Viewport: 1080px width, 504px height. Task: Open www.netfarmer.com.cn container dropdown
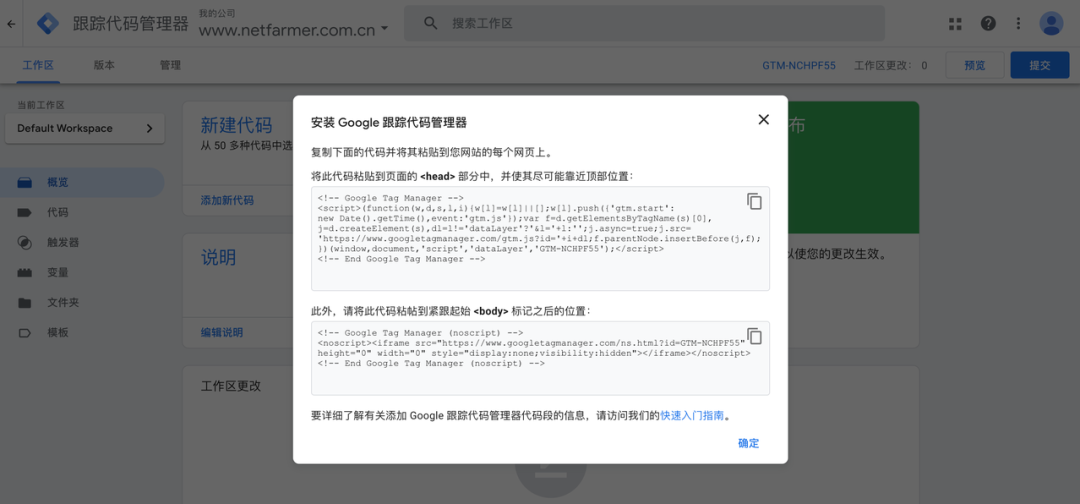coord(293,30)
